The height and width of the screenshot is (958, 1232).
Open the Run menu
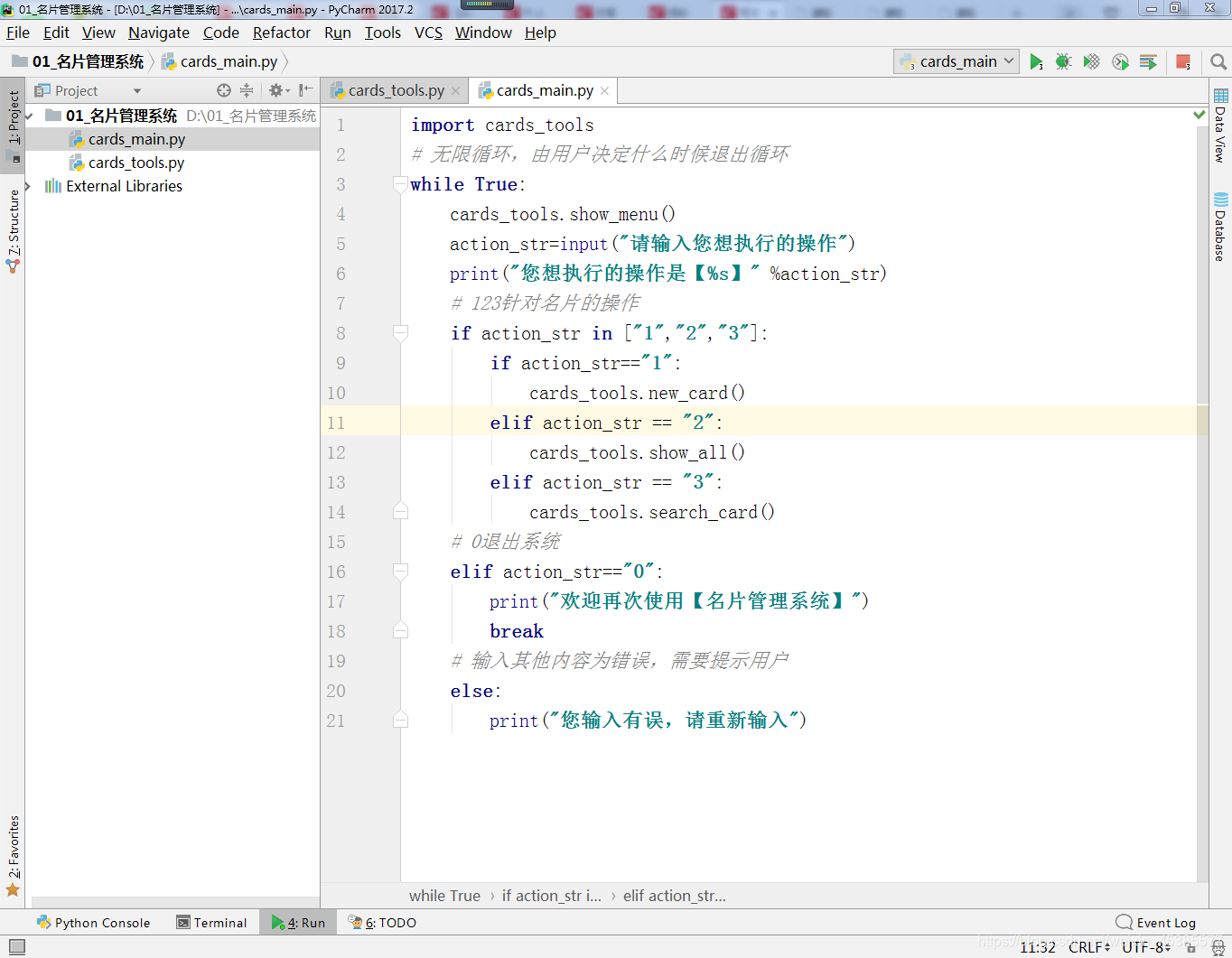tap(338, 33)
